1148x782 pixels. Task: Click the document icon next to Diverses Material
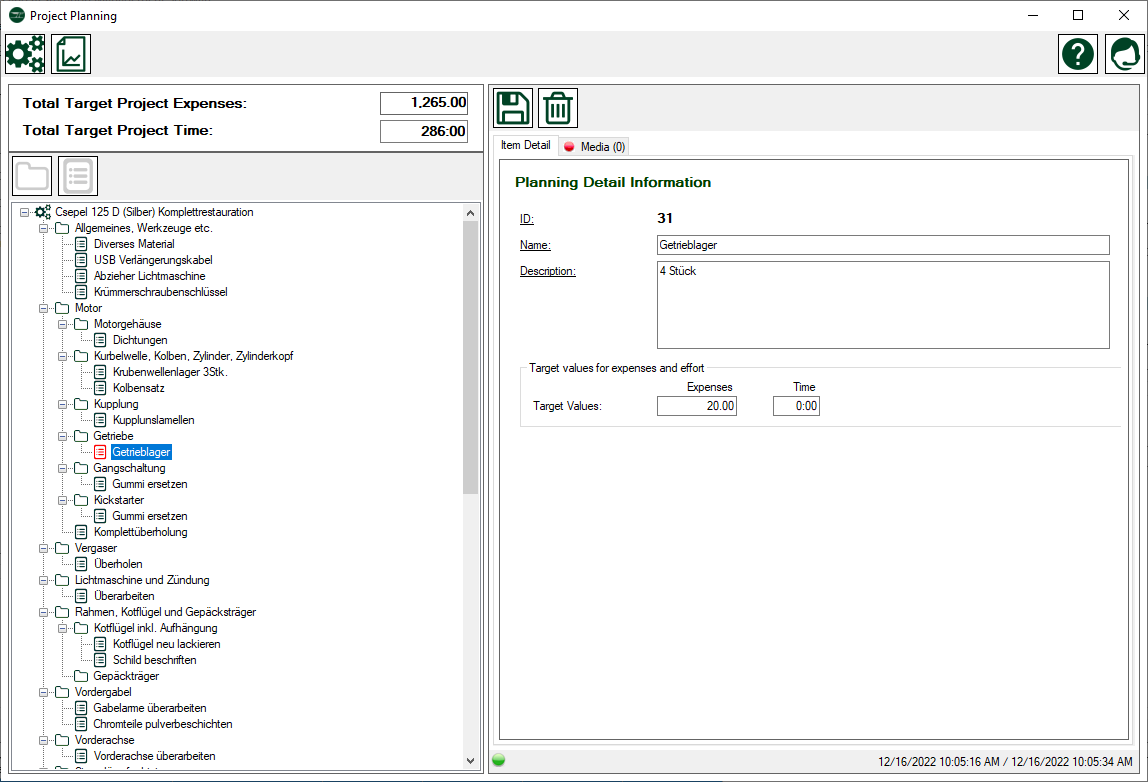click(81, 244)
